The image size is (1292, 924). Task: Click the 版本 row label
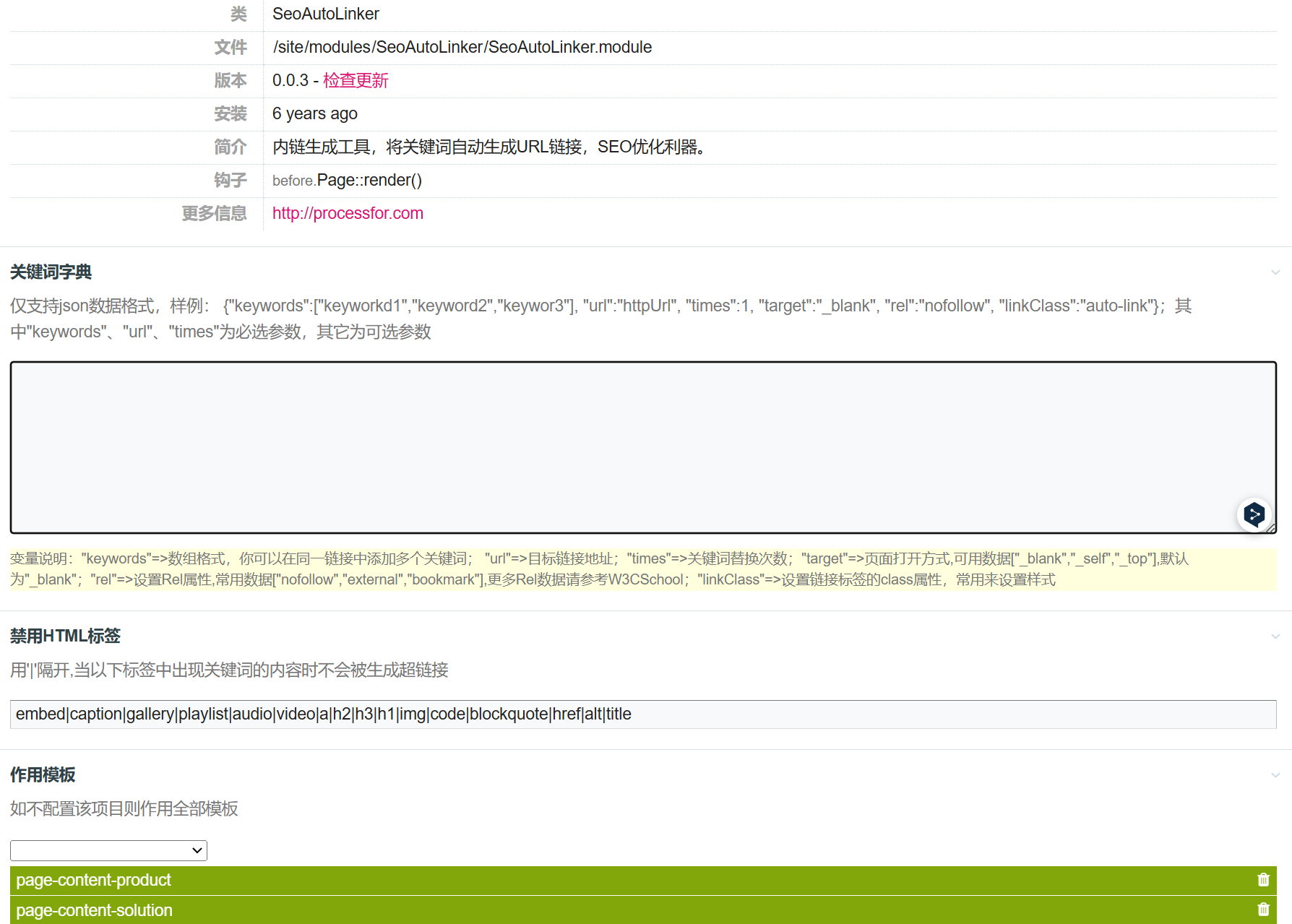point(231,80)
